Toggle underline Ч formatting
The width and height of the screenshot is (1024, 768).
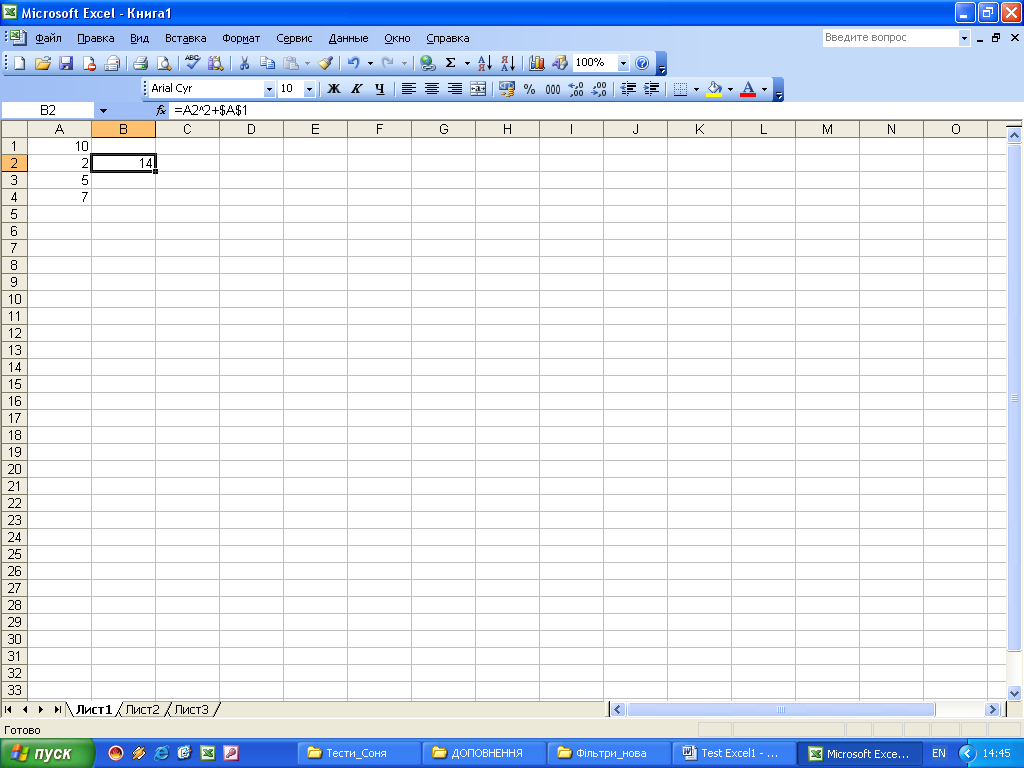pos(379,89)
